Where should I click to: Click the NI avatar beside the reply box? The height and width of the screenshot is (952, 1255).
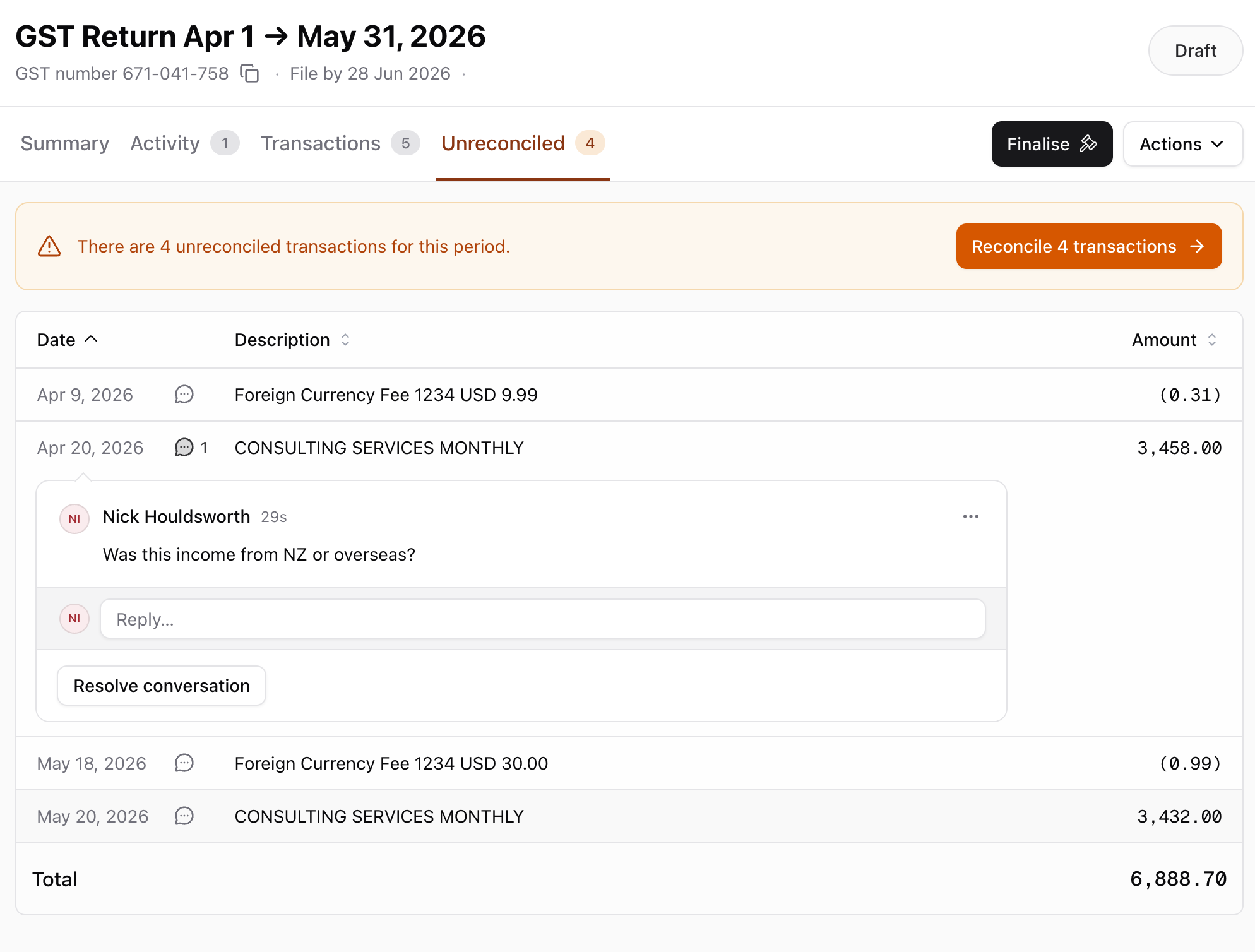[x=74, y=619]
